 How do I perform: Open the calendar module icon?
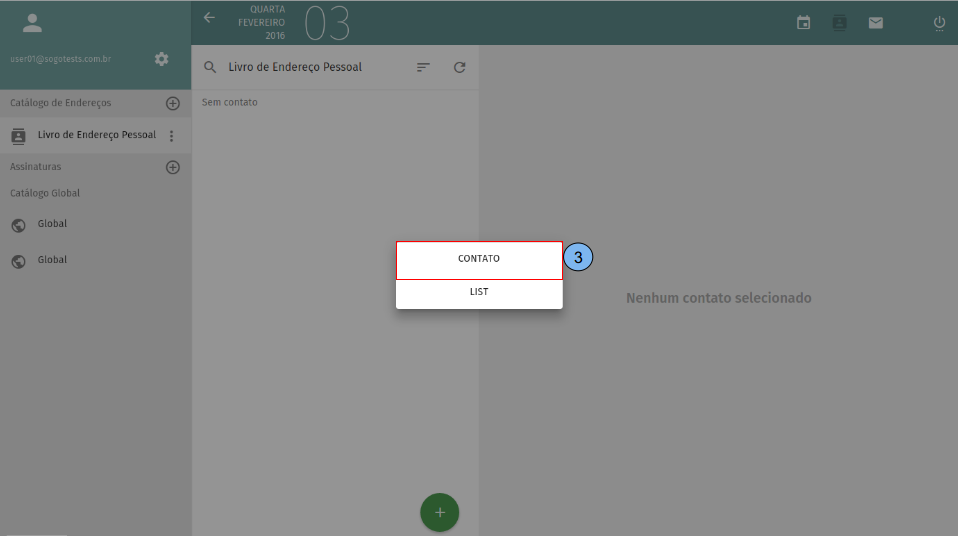[x=803, y=23]
